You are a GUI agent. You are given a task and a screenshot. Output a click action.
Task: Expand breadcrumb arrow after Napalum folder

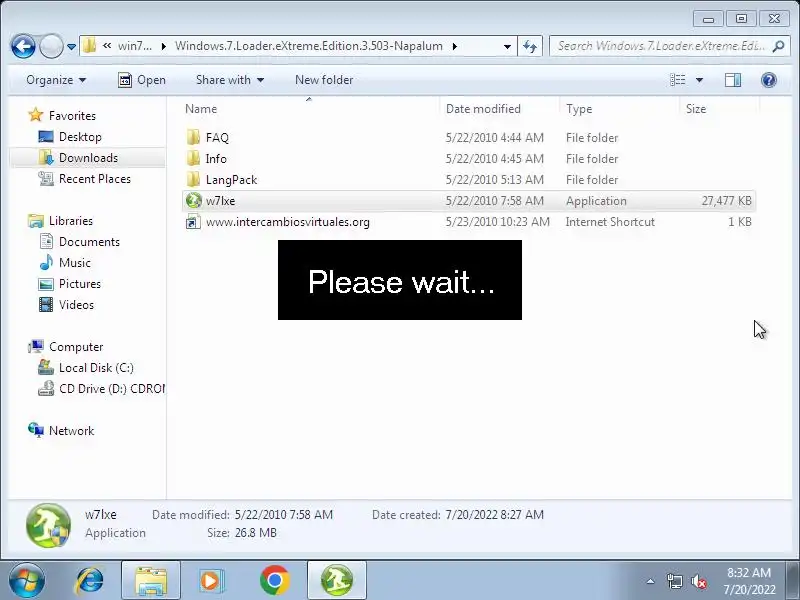pyautogui.click(x=454, y=46)
